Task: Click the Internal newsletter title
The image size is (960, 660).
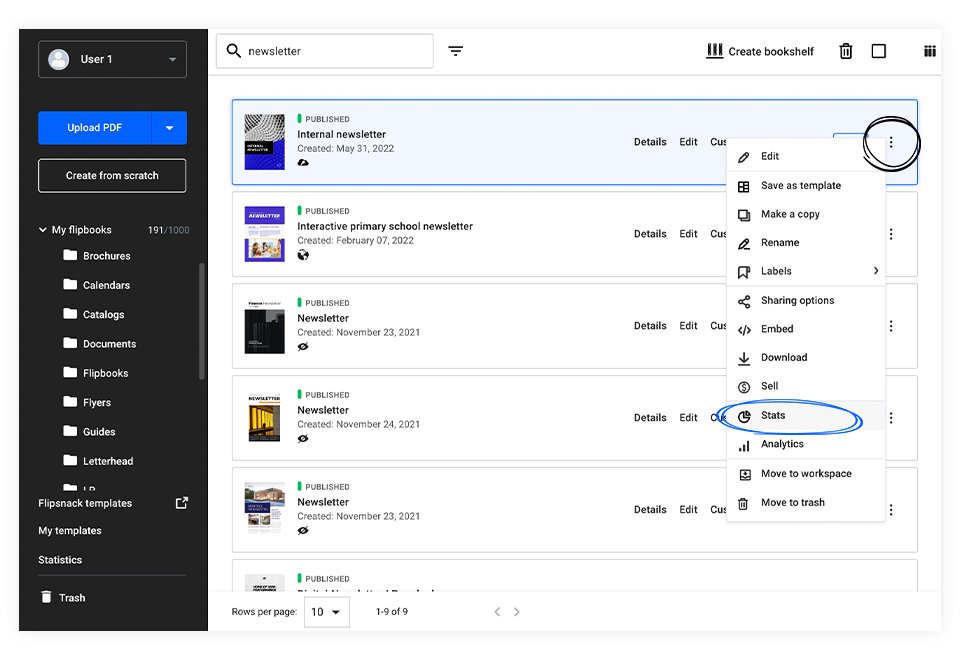Action: click(342, 134)
